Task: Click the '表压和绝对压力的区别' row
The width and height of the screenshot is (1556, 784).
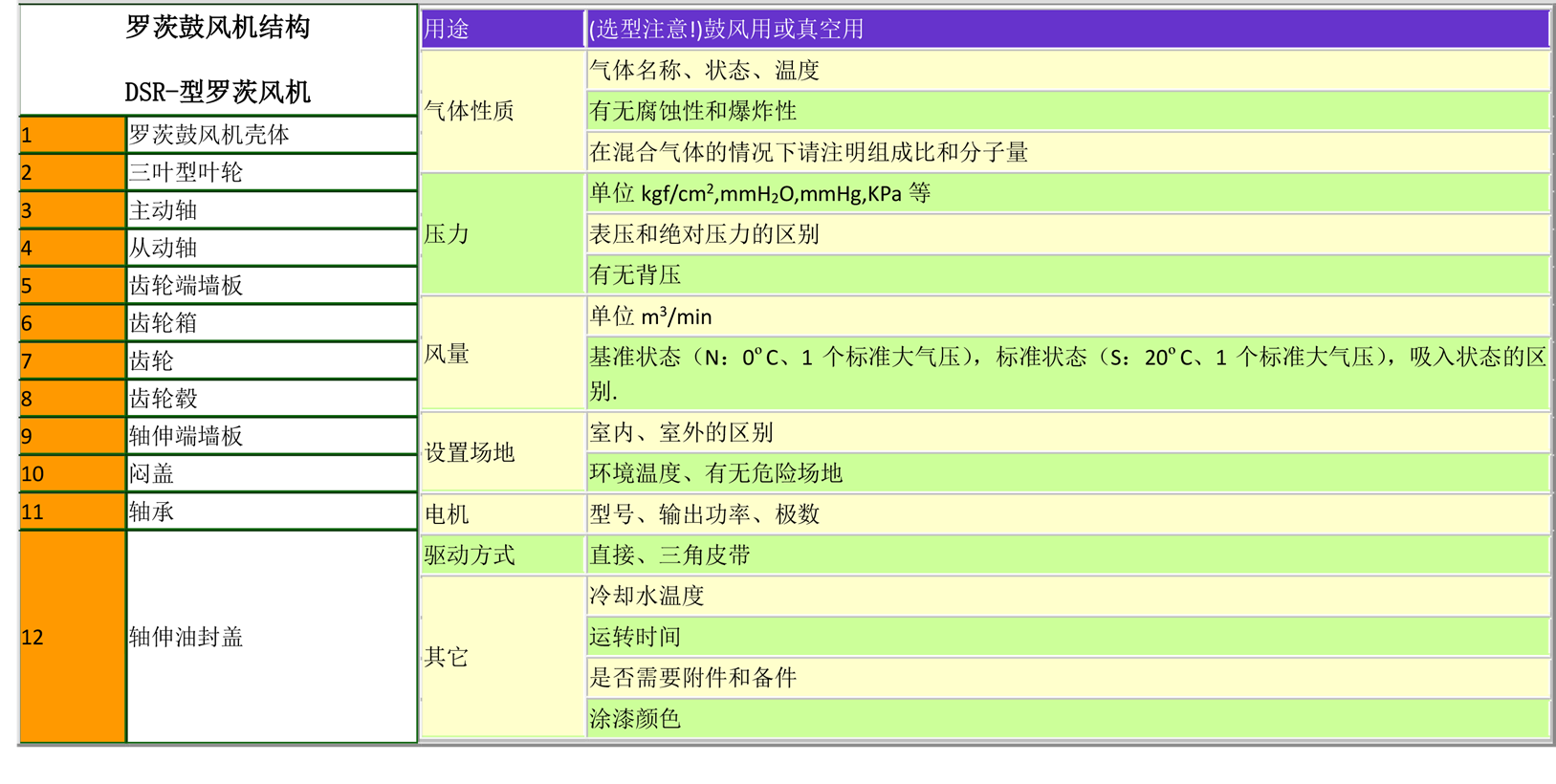Action: coord(1066,234)
